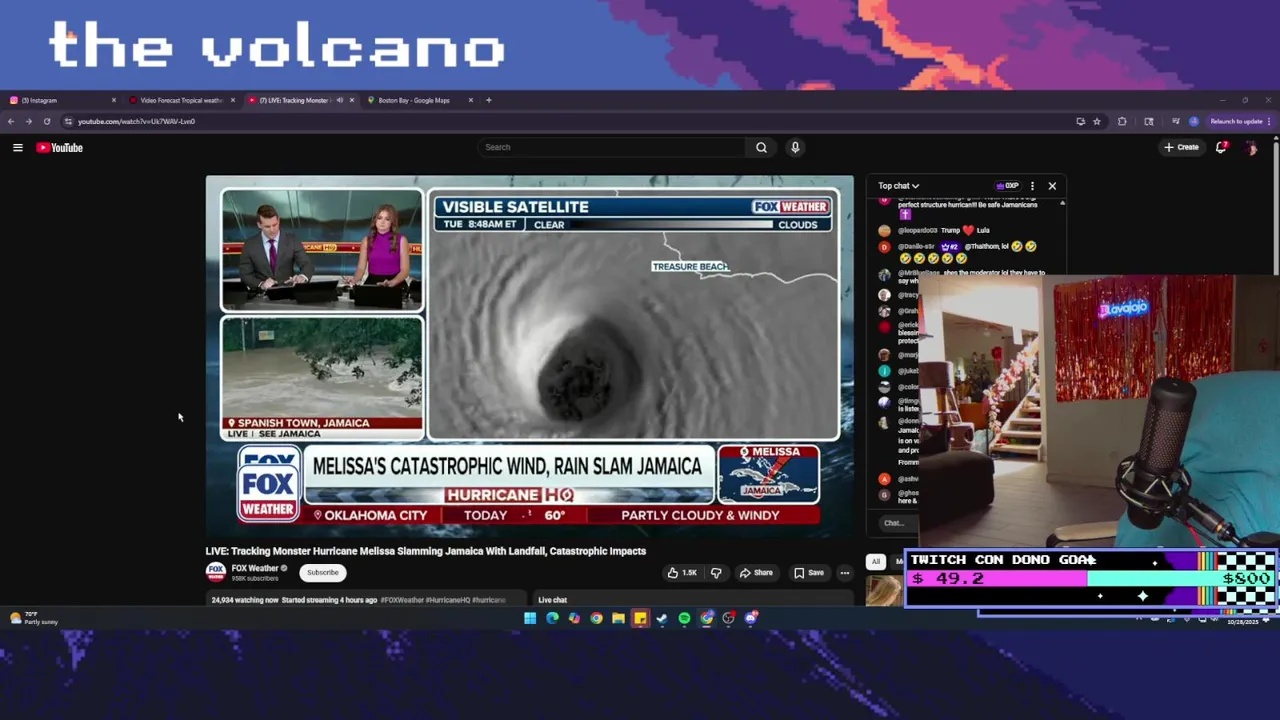Viewport: 1280px width, 720px height.
Task: Click the address bar URL
Action: [x=137, y=121]
